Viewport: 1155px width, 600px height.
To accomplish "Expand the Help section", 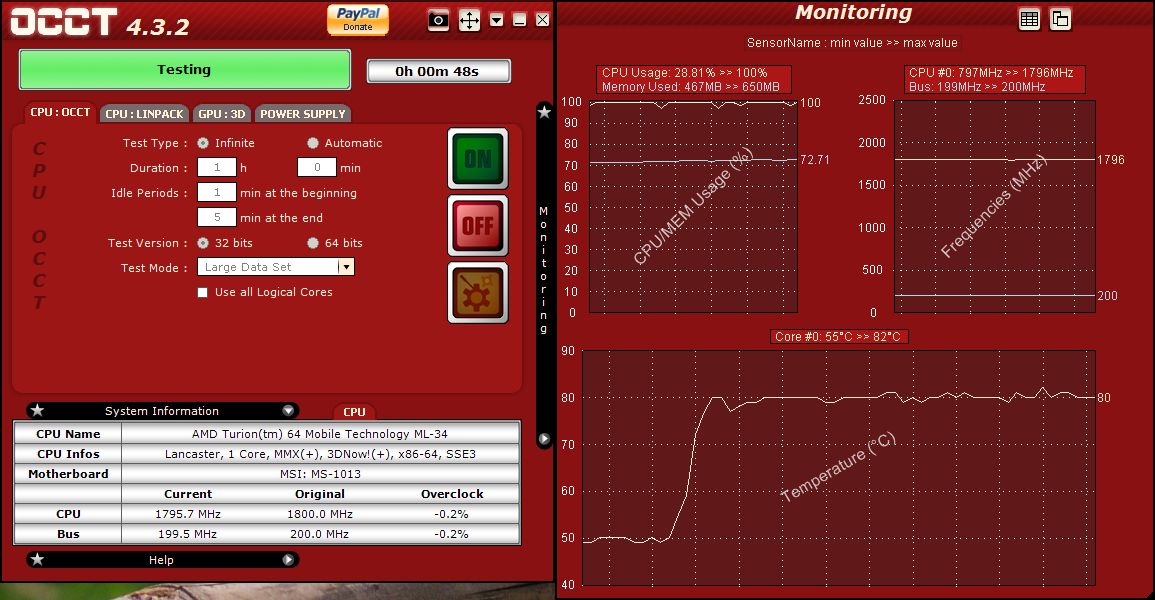I will [288, 560].
